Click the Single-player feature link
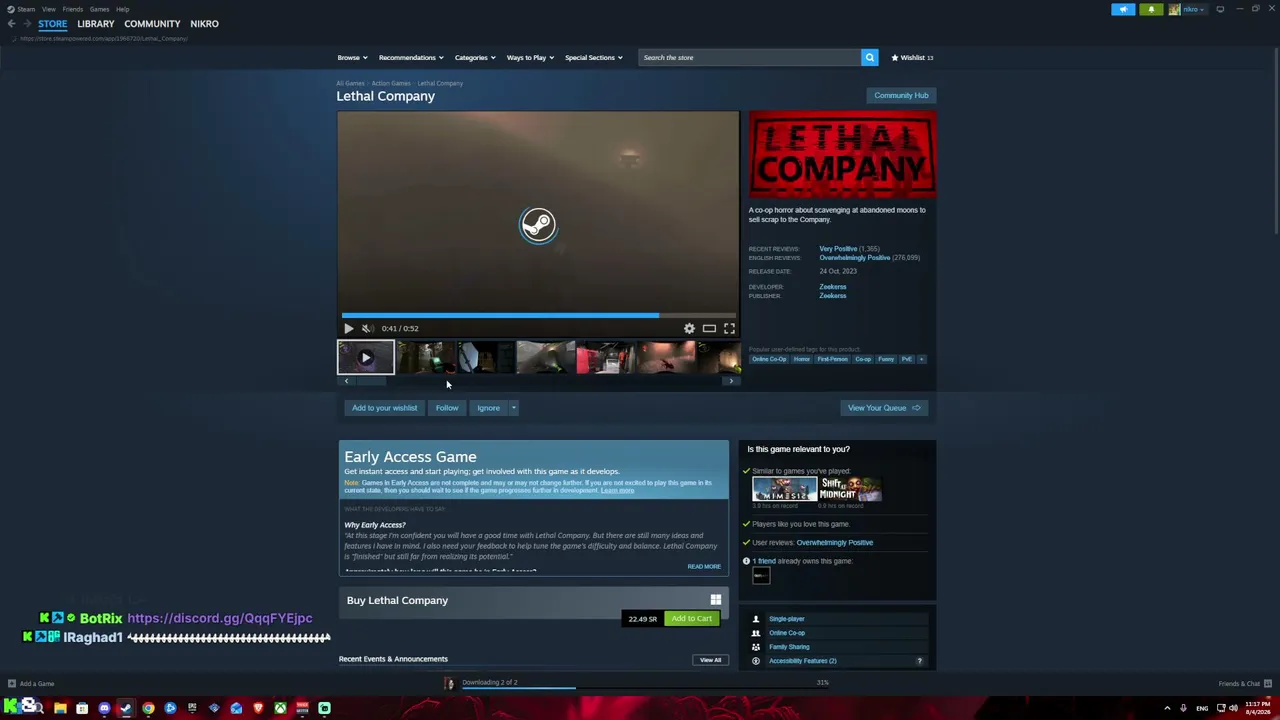Viewport: 1280px width, 720px height. point(786,619)
